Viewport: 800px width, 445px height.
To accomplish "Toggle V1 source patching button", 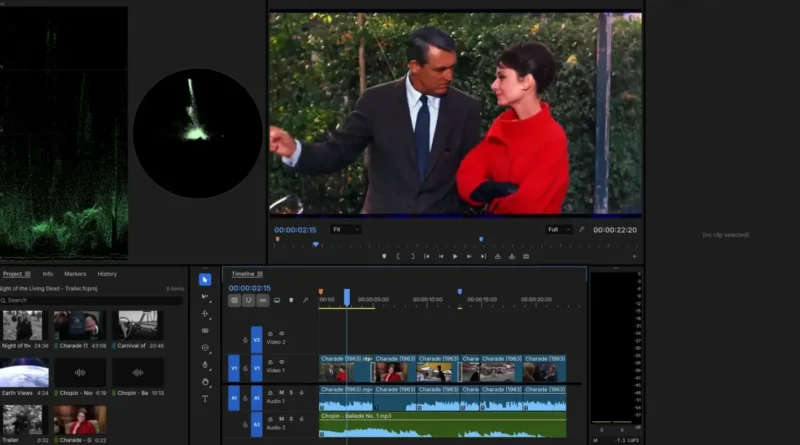I will tap(234, 368).
